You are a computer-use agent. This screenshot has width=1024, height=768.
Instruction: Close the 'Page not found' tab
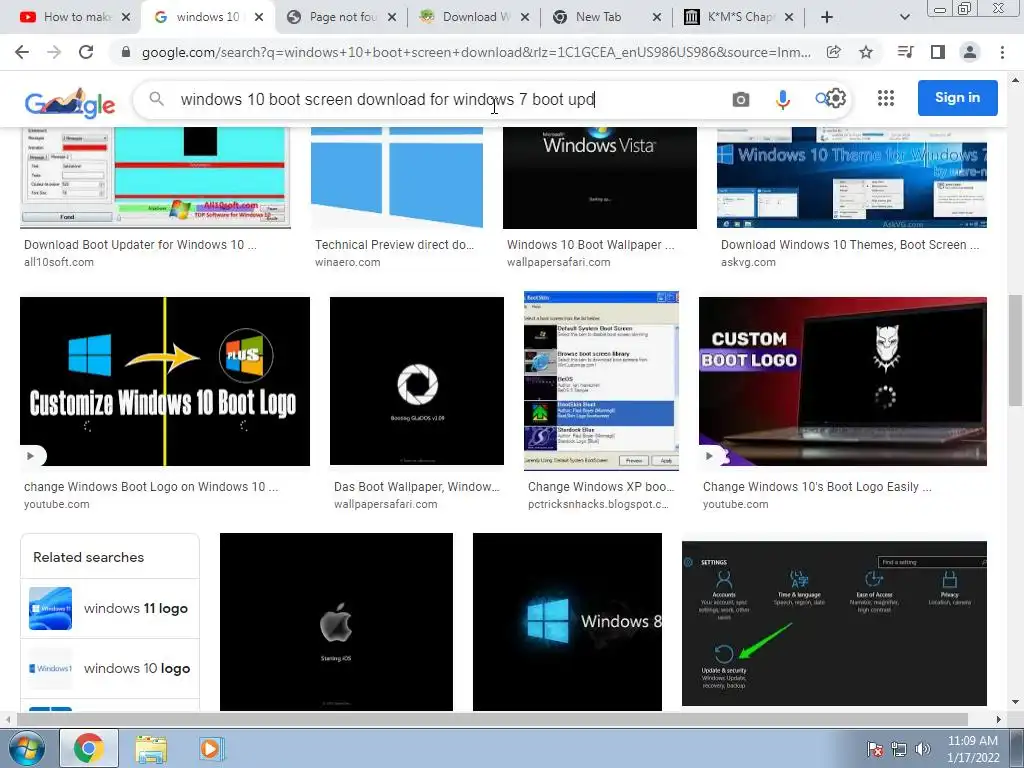pyautogui.click(x=392, y=17)
